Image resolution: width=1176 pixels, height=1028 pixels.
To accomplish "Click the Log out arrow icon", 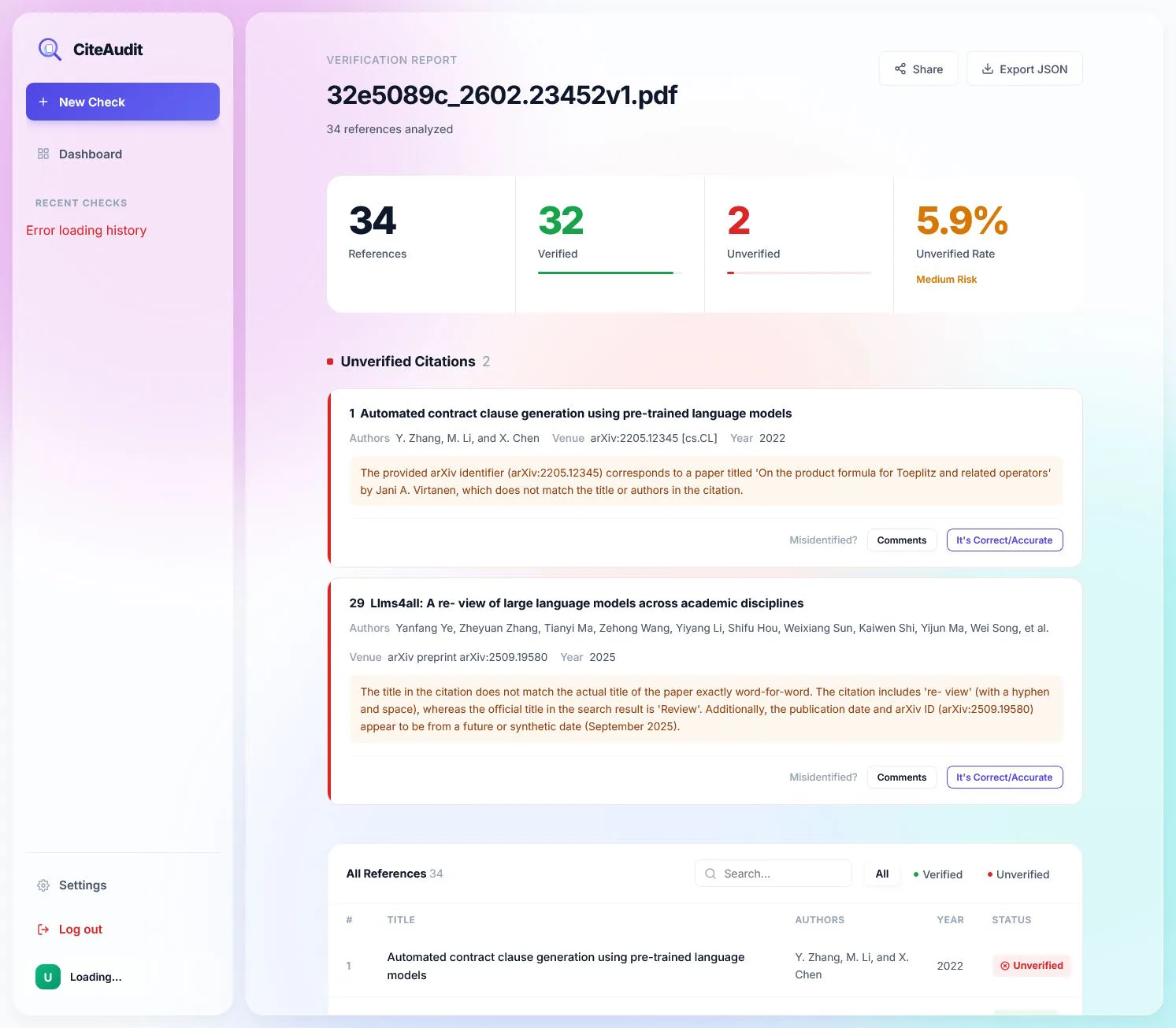I will (43, 930).
